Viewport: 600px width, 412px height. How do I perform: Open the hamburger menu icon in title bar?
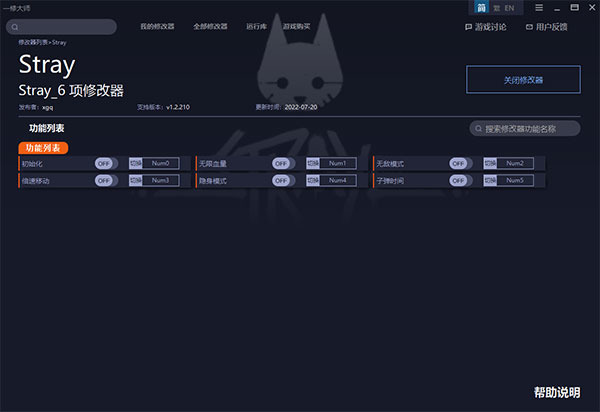(539, 8)
